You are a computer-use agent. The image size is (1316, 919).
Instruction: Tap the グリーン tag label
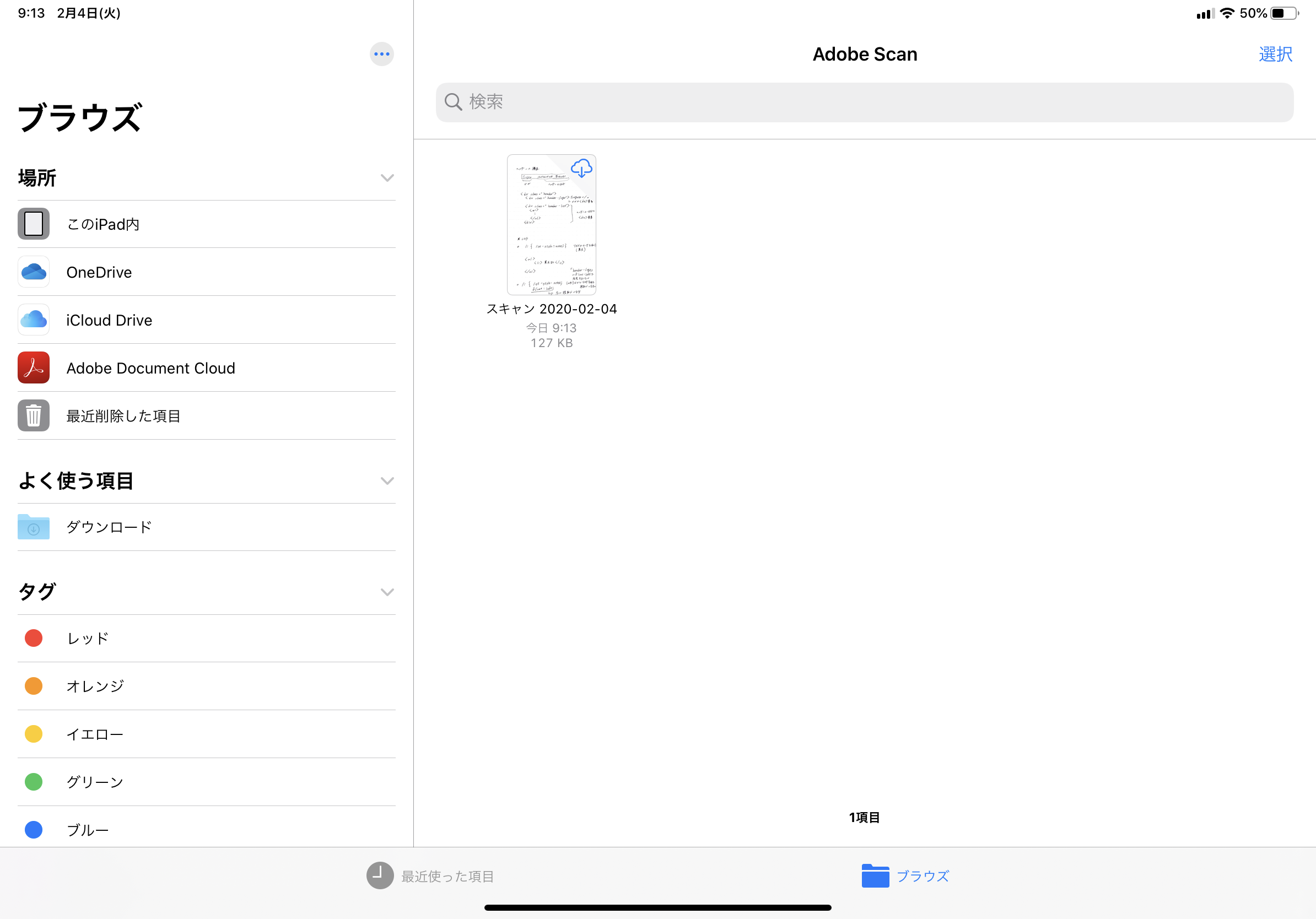pos(95,782)
